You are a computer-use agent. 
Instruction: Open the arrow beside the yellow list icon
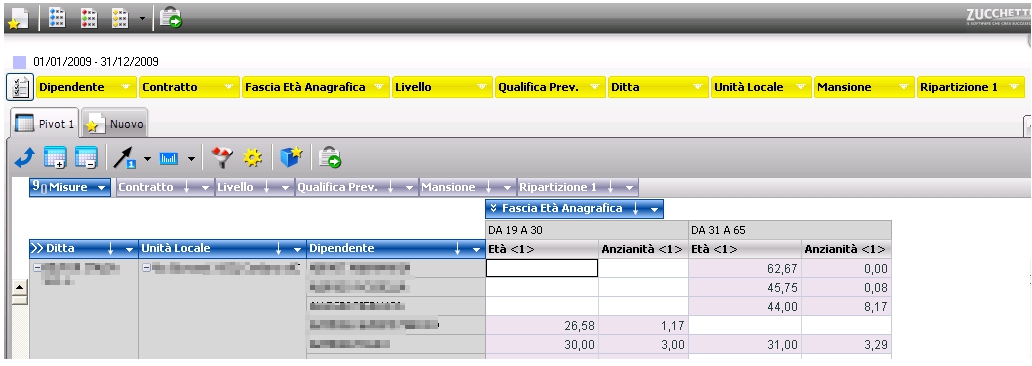(x=142, y=18)
